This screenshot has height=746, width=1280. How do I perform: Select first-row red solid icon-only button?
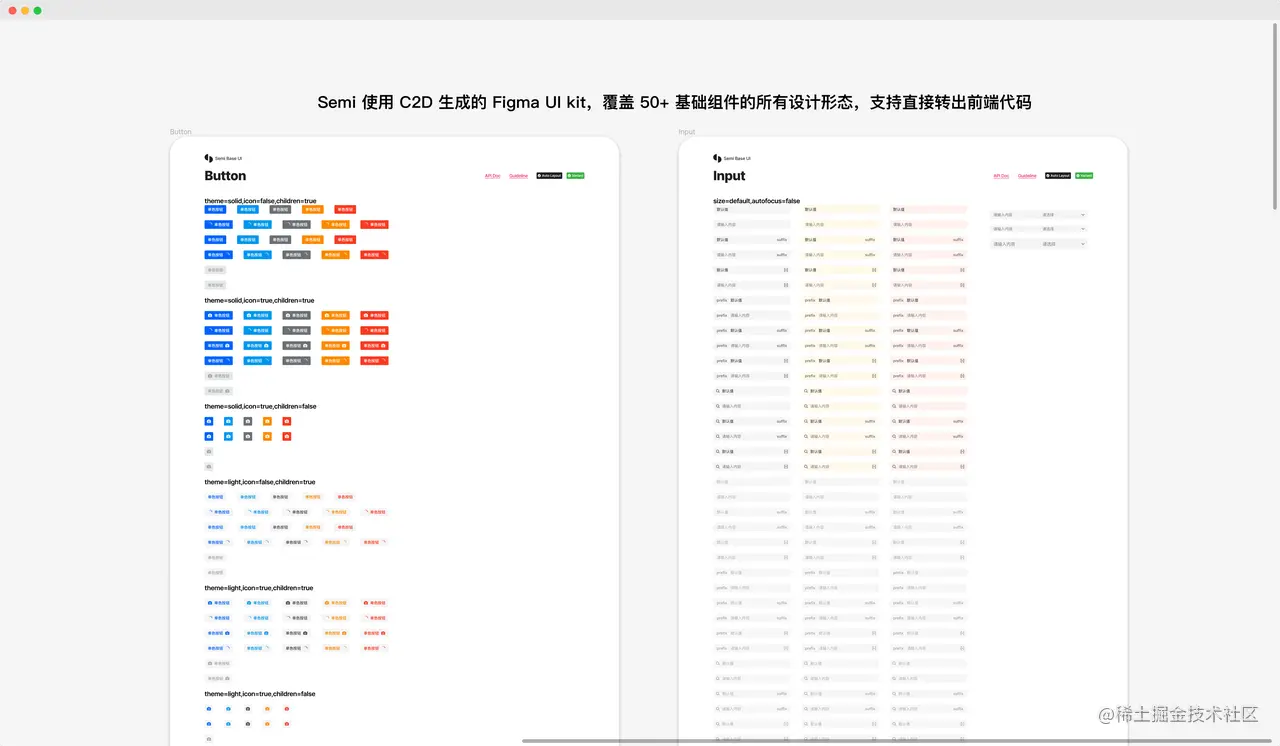287,421
